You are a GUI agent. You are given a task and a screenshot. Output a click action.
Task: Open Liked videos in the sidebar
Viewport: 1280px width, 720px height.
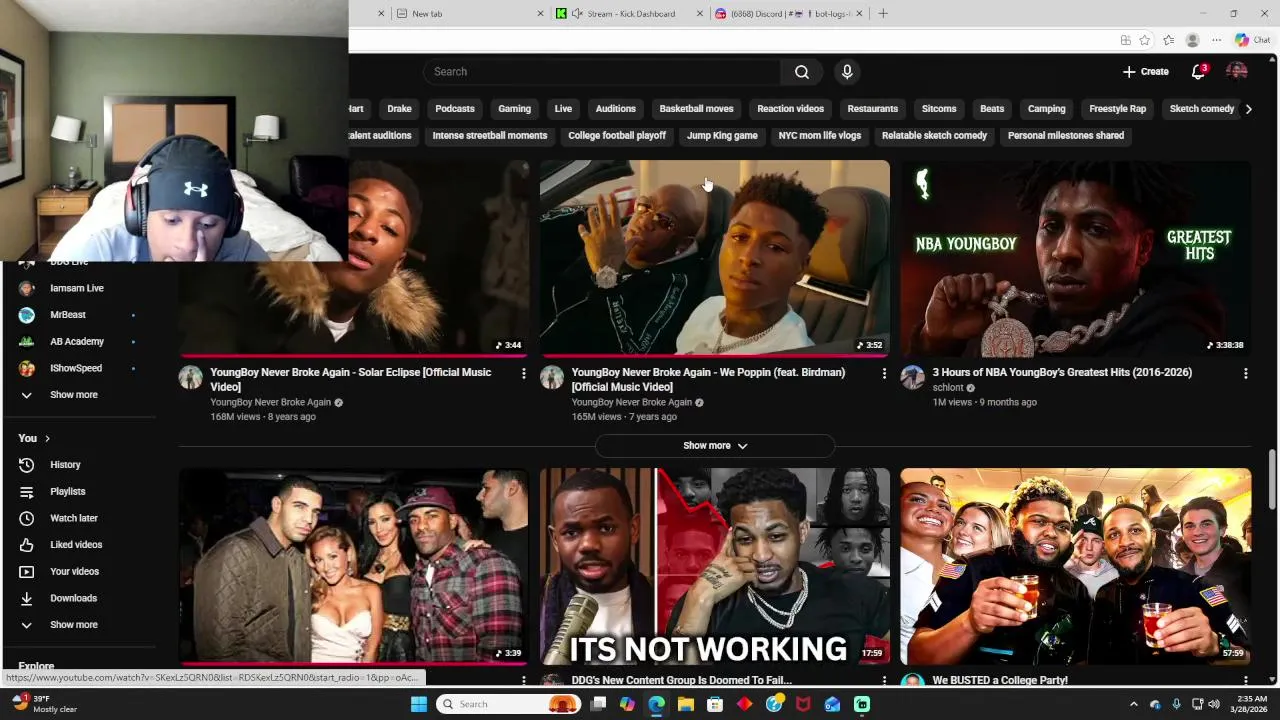[76, 545]
